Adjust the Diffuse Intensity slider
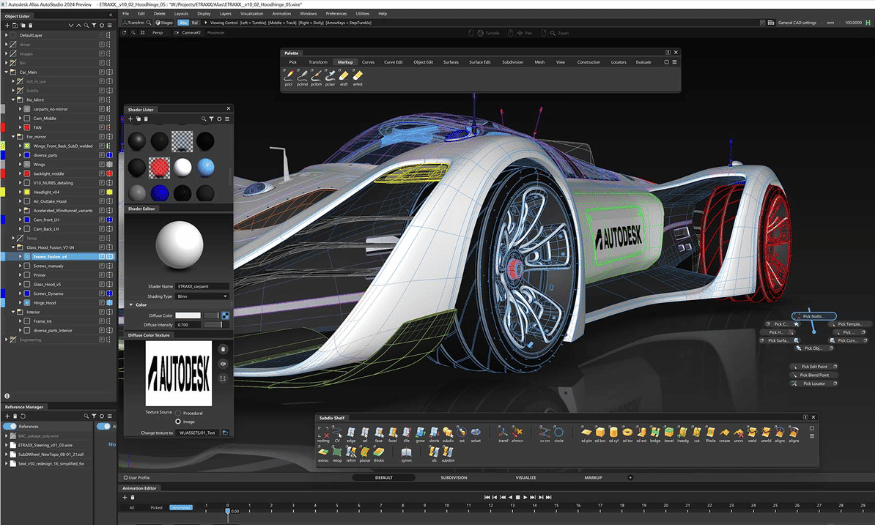Image resolution: width=875 pixels, height=525 pixels. tap(215, 325)
